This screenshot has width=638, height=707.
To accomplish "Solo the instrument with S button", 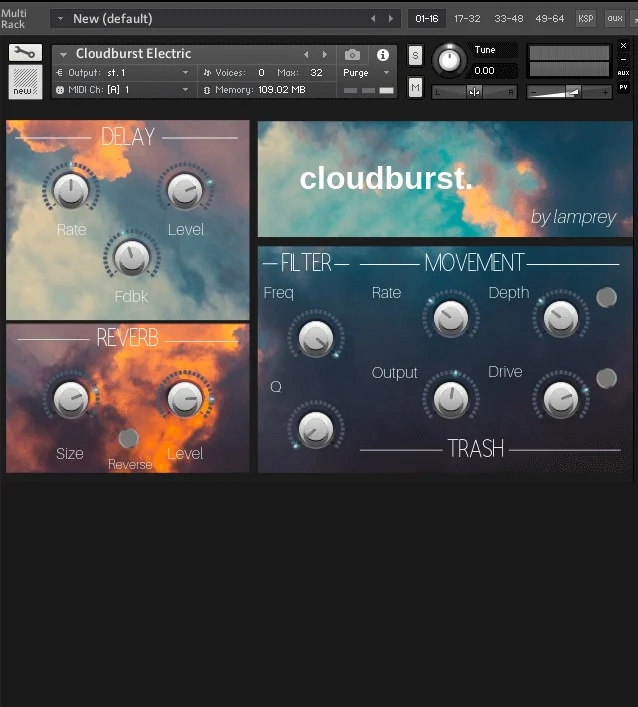I will click(x=415, y=56).
